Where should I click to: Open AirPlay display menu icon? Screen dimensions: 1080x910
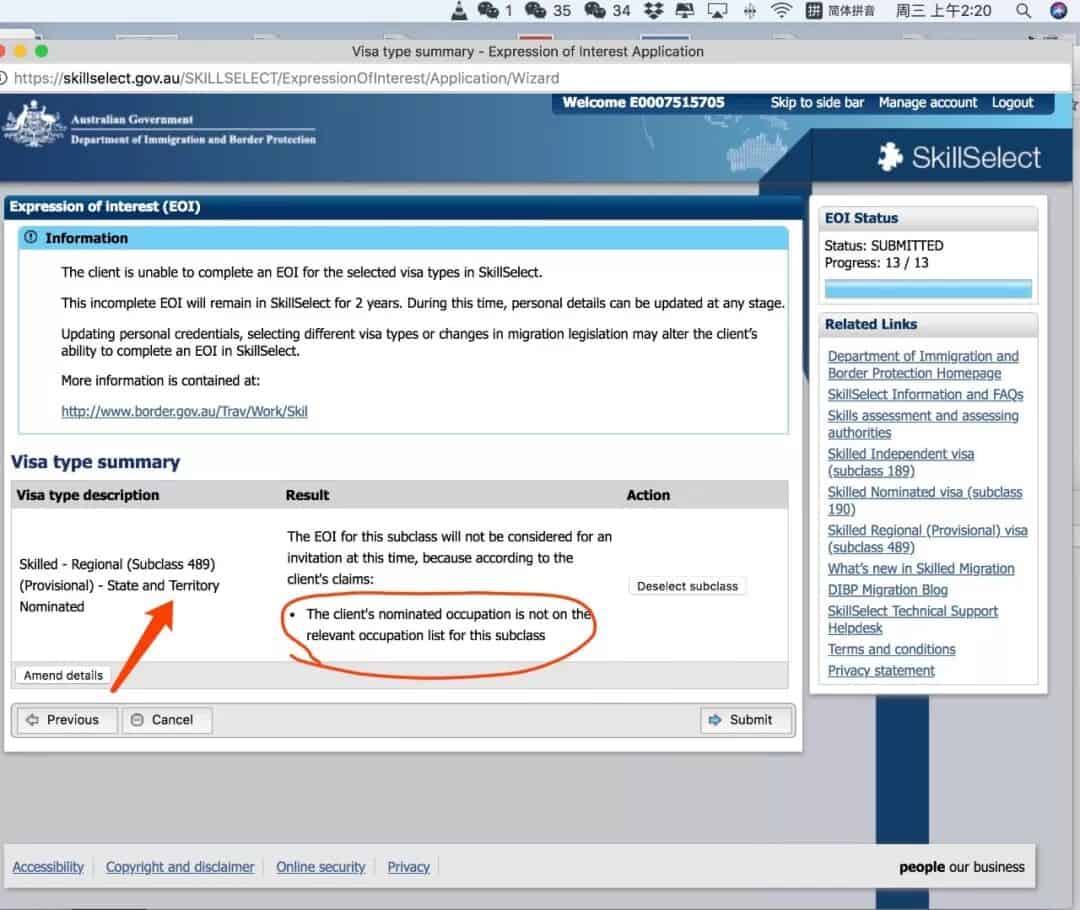tap(717, 10)
